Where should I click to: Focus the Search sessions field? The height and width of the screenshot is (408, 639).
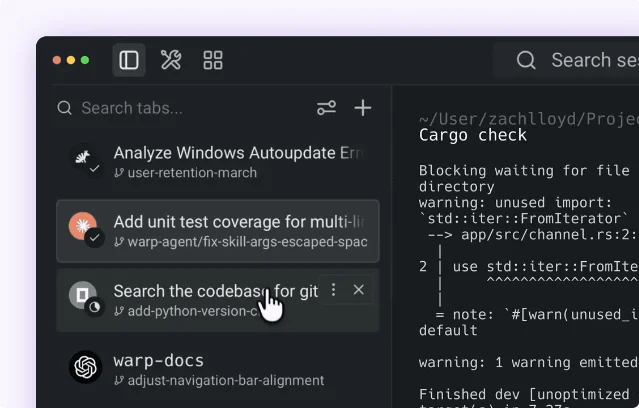tap(566, 60)
